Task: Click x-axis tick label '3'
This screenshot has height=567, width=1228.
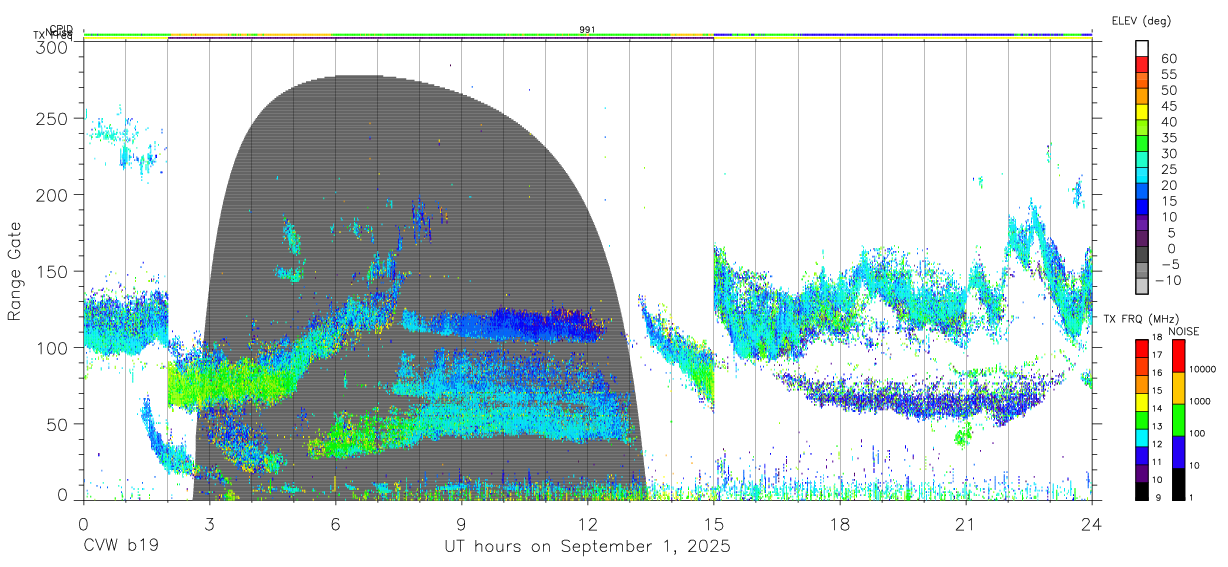Action: coord(209,523)
